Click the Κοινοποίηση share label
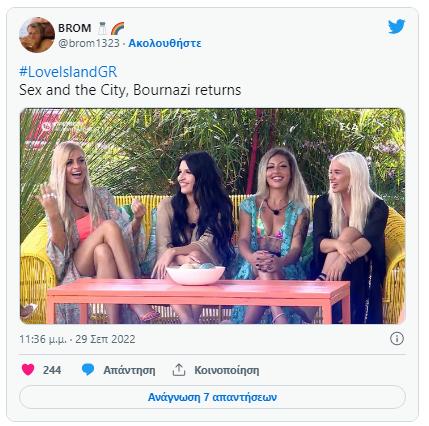This screenshot has height=426, width=429. click(227, 370)
